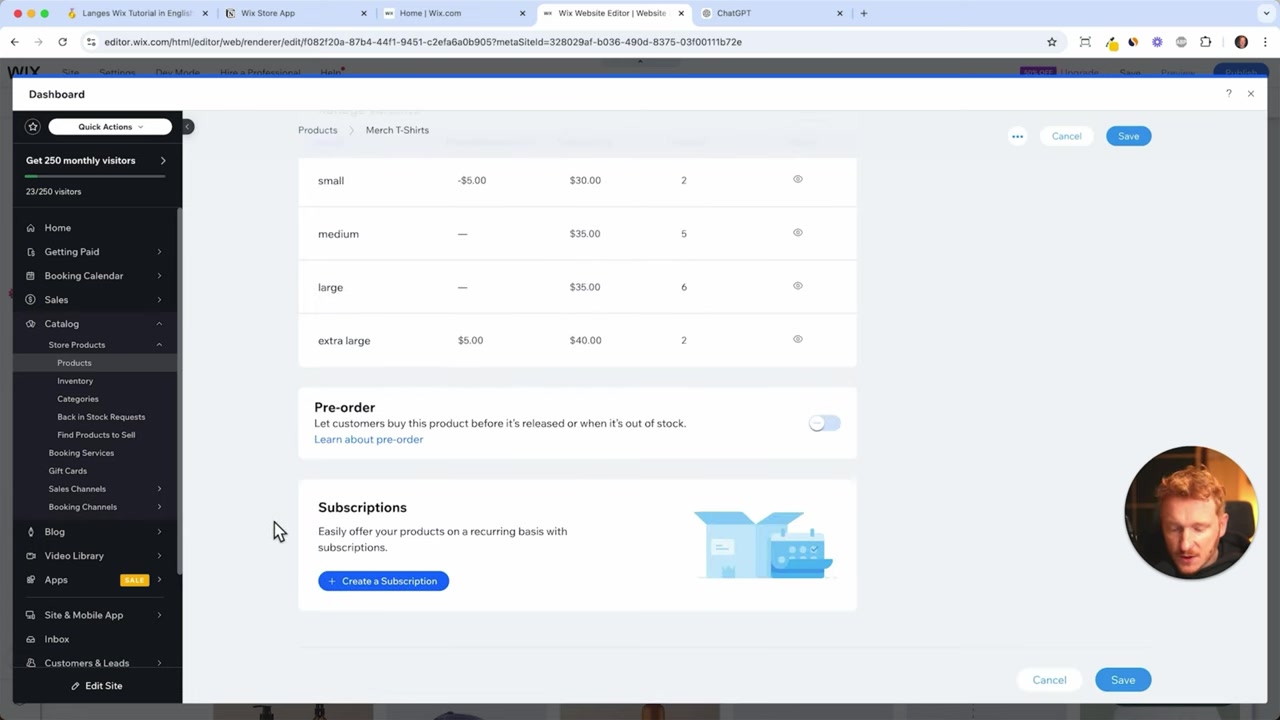Screen dimensions: 1280x720
Task: Switch to the Langes Wix Tutorial tab
Action: click(x=136, y=13)
